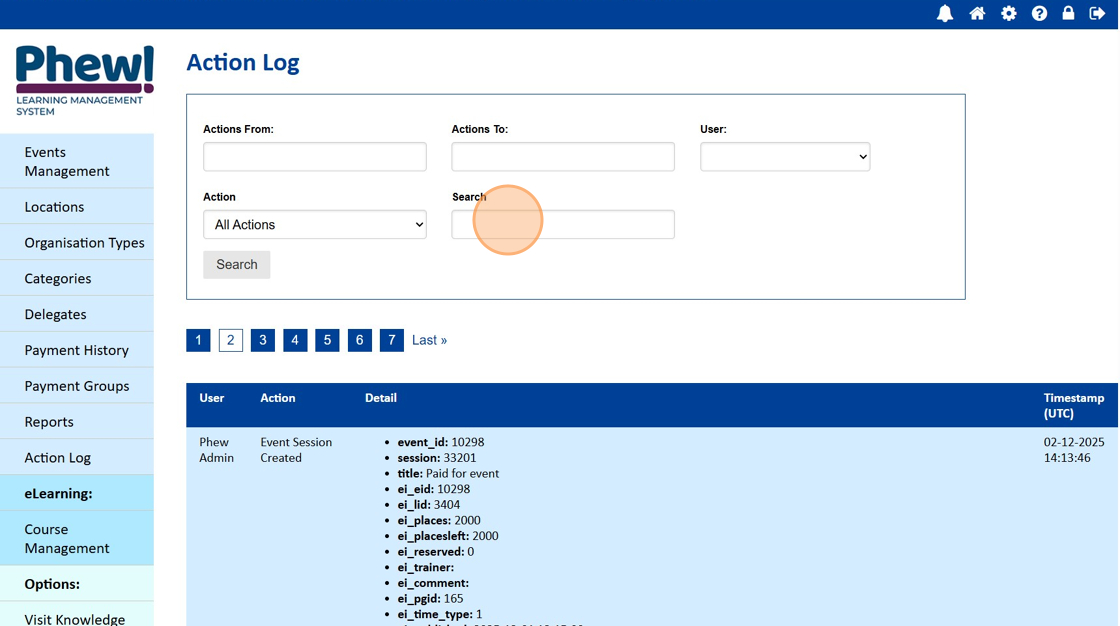Click timestamp '02-12-2025 14:13:46'
The image size is (1120, 626).
point(1074,449)
